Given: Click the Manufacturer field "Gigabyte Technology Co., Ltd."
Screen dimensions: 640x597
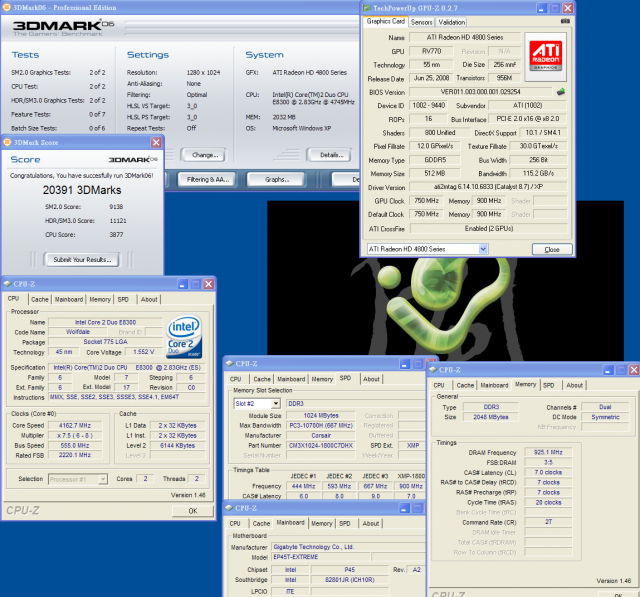Looking at the screenshot, I should pyautogui.click(x=348, y=547).
